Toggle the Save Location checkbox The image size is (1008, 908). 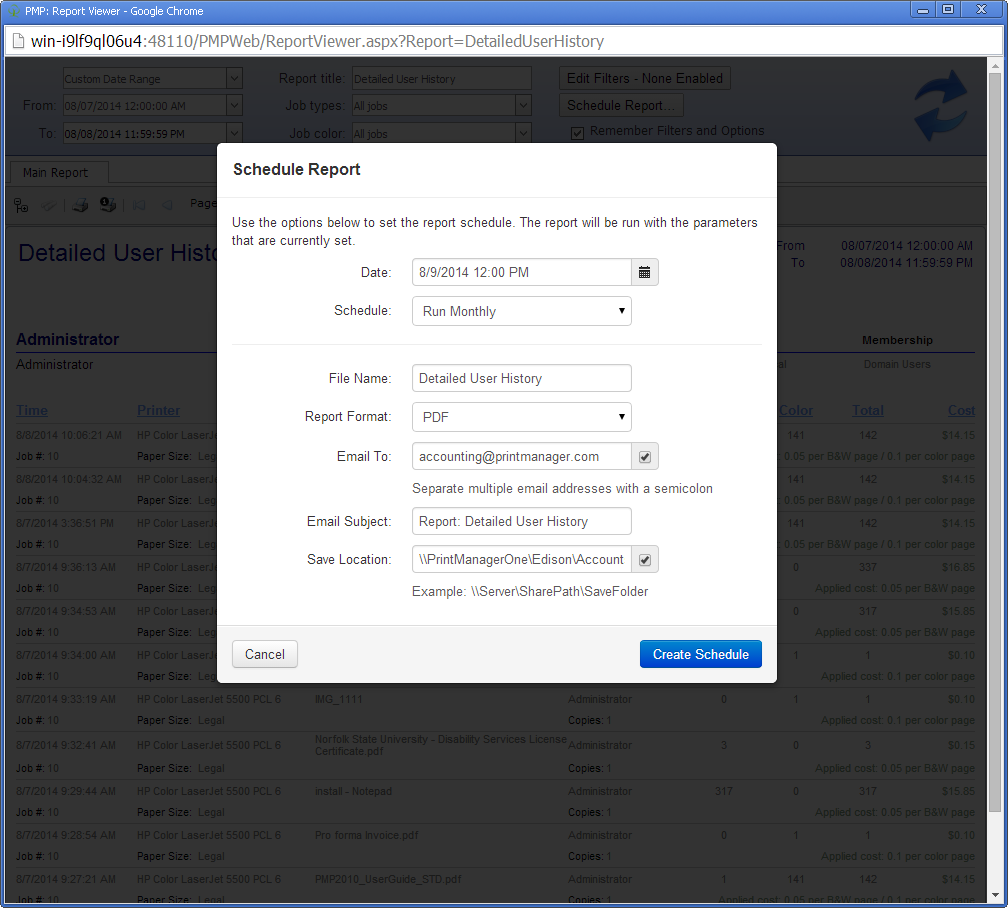pos(645,559)
